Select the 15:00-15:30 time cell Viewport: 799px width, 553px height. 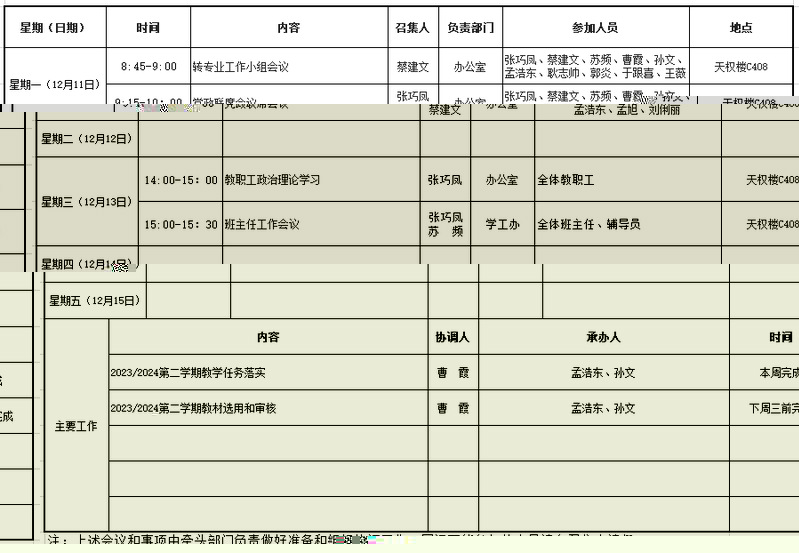[x=180, y=224]
